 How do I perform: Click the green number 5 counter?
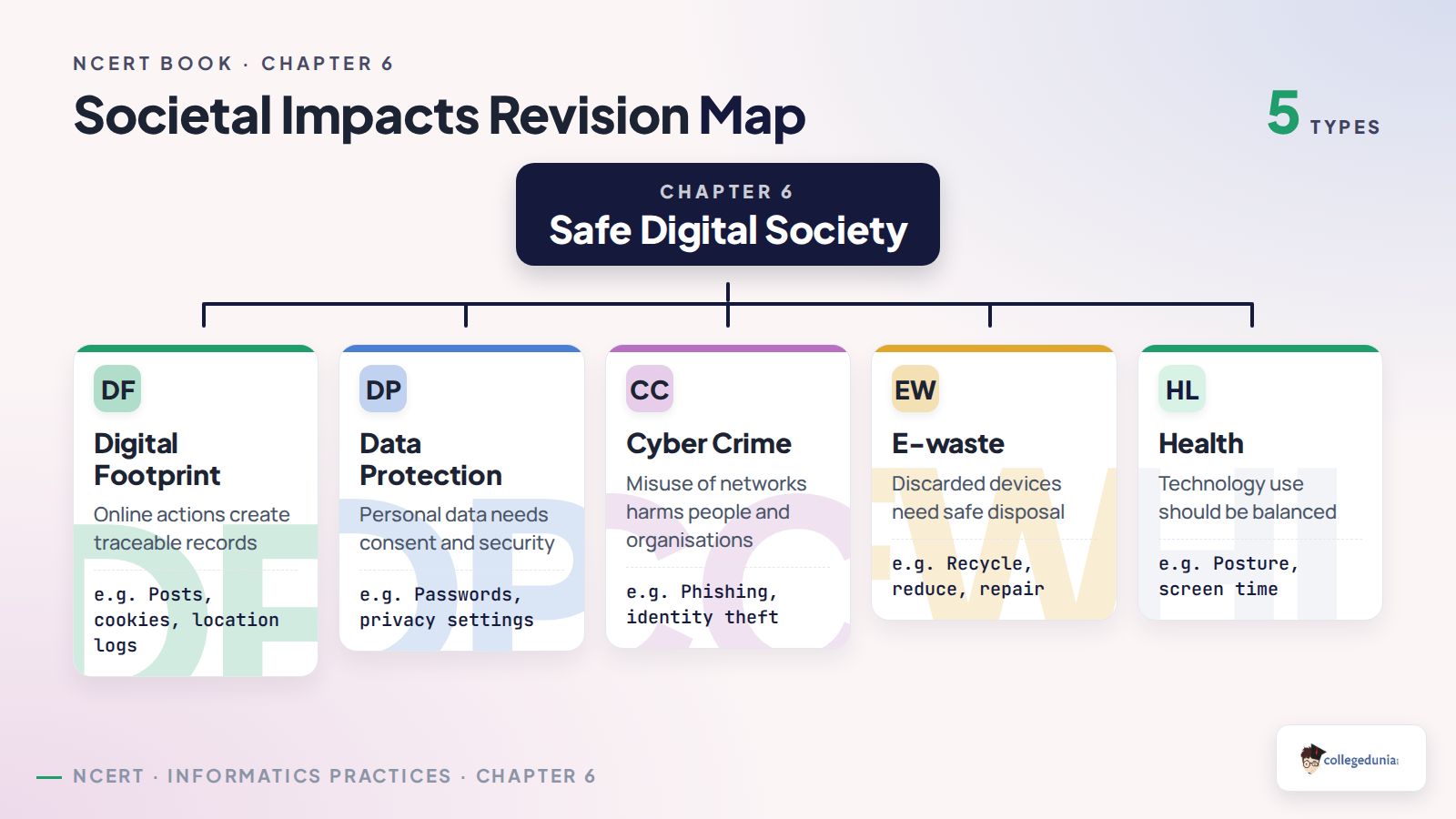pyautogui.click(x=1283, y=113)
